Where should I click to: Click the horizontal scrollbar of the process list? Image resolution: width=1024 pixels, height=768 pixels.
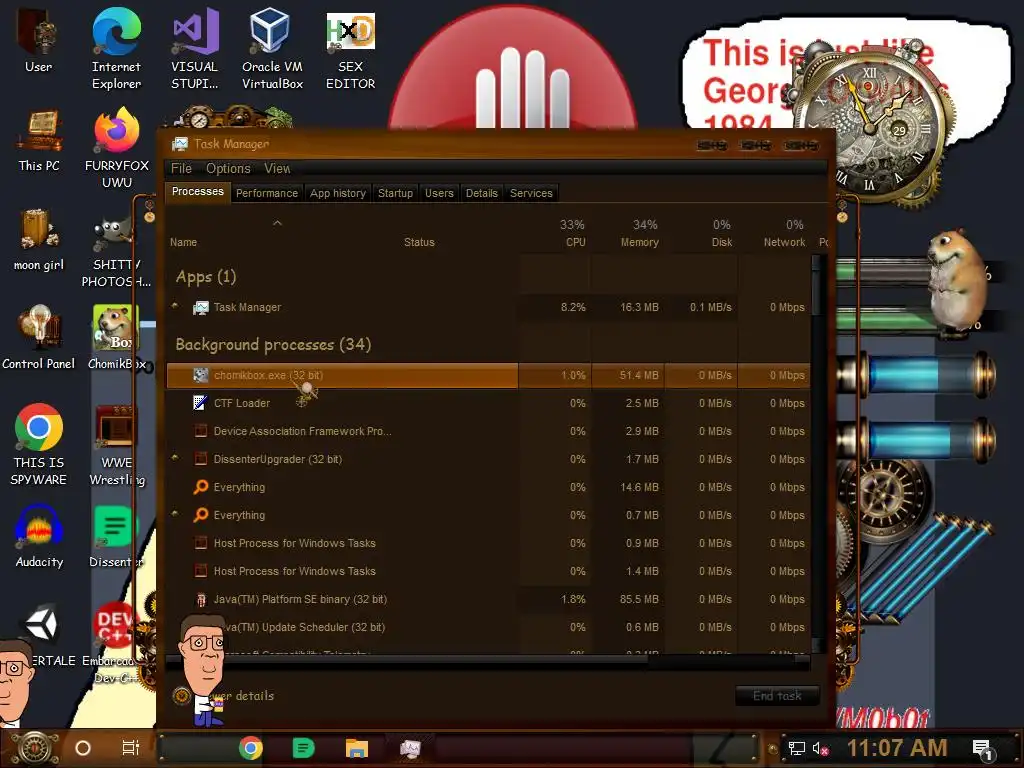click(407, 660)
